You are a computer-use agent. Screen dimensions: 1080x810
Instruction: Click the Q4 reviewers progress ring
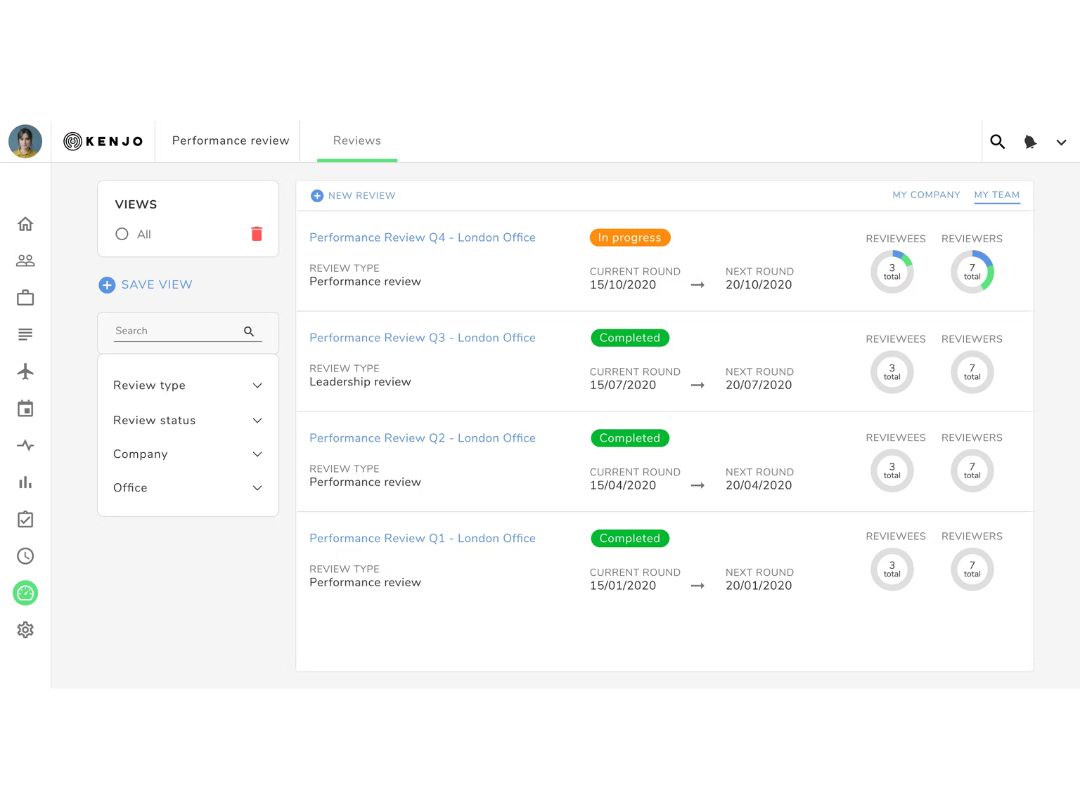pyautogui.click(x=972, y=272)
